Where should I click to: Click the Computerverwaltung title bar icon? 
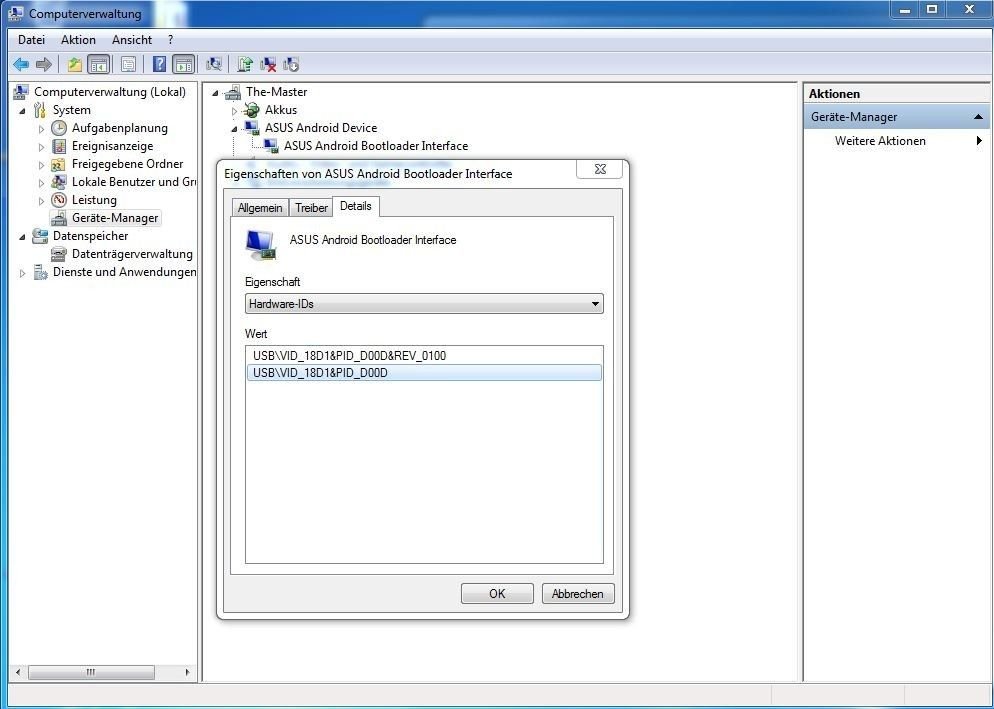coord(15,13)
